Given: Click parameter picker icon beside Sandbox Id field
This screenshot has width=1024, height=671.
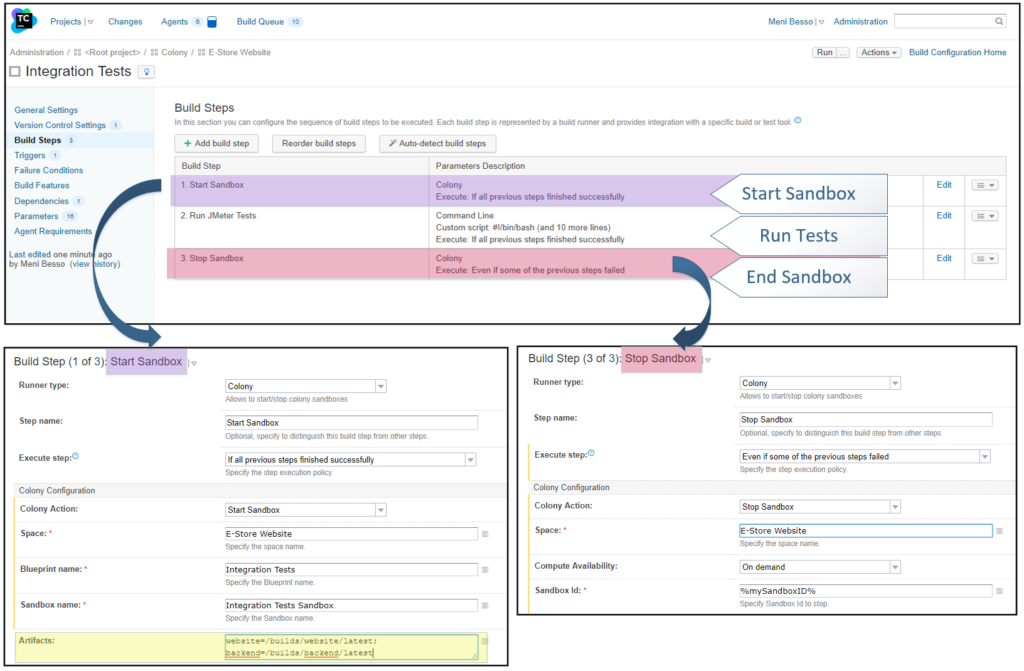Looking at the screenshot, I should 999,591.
